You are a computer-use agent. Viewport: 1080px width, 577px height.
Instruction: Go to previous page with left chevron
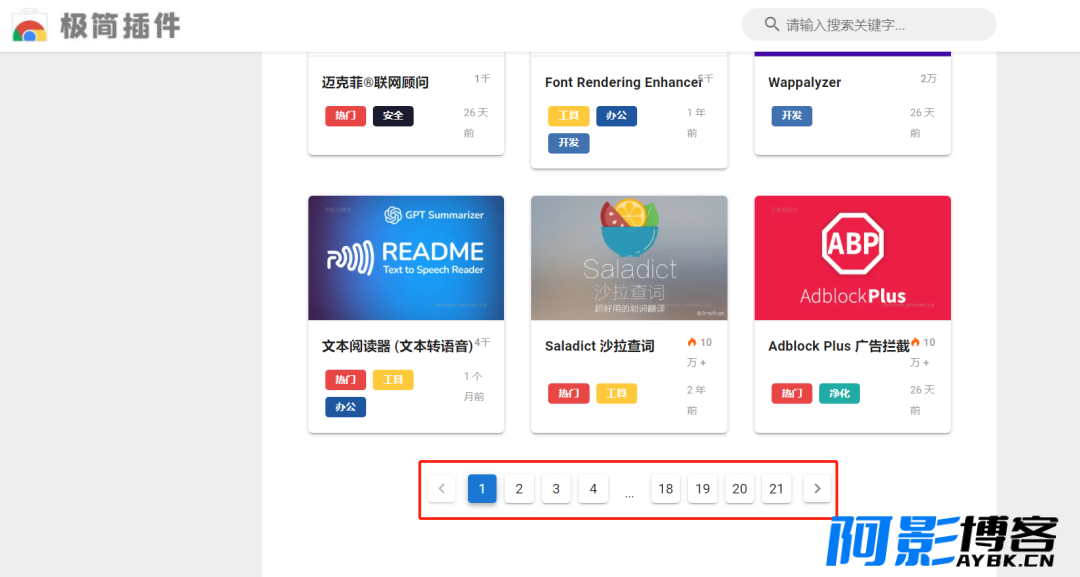click(x=441, y=489)
